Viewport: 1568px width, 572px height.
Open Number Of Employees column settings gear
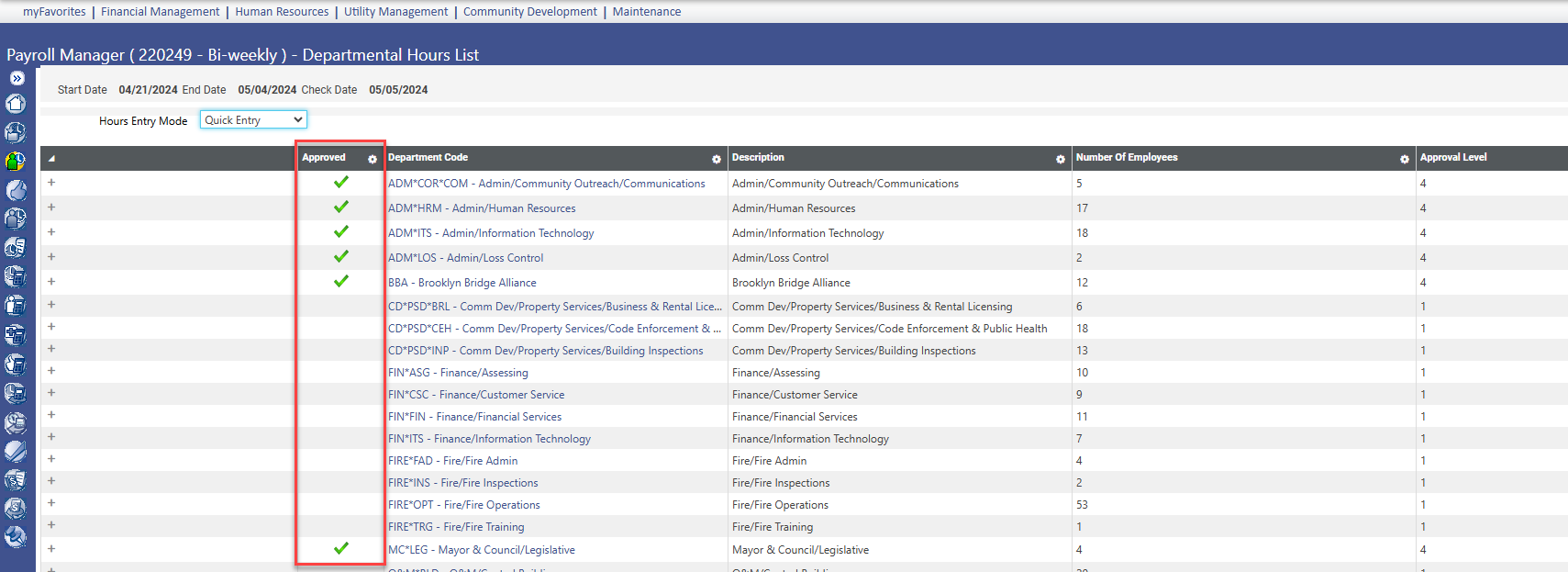1405,159
